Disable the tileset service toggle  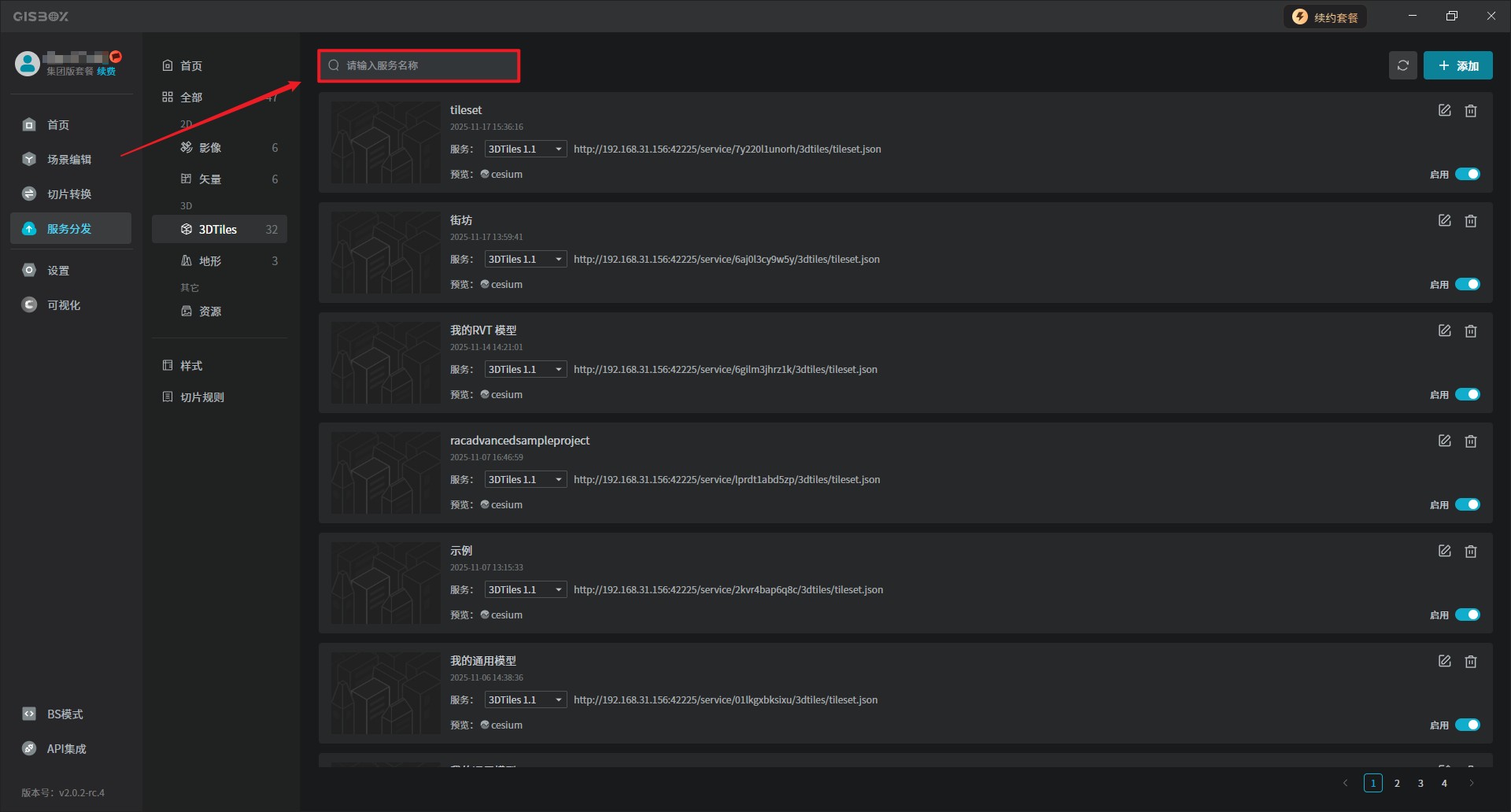[1467, 174]
